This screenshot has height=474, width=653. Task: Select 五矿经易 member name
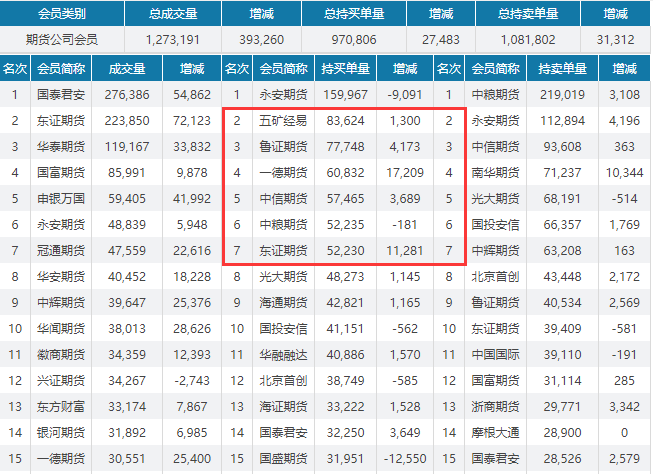pos(283,121)
